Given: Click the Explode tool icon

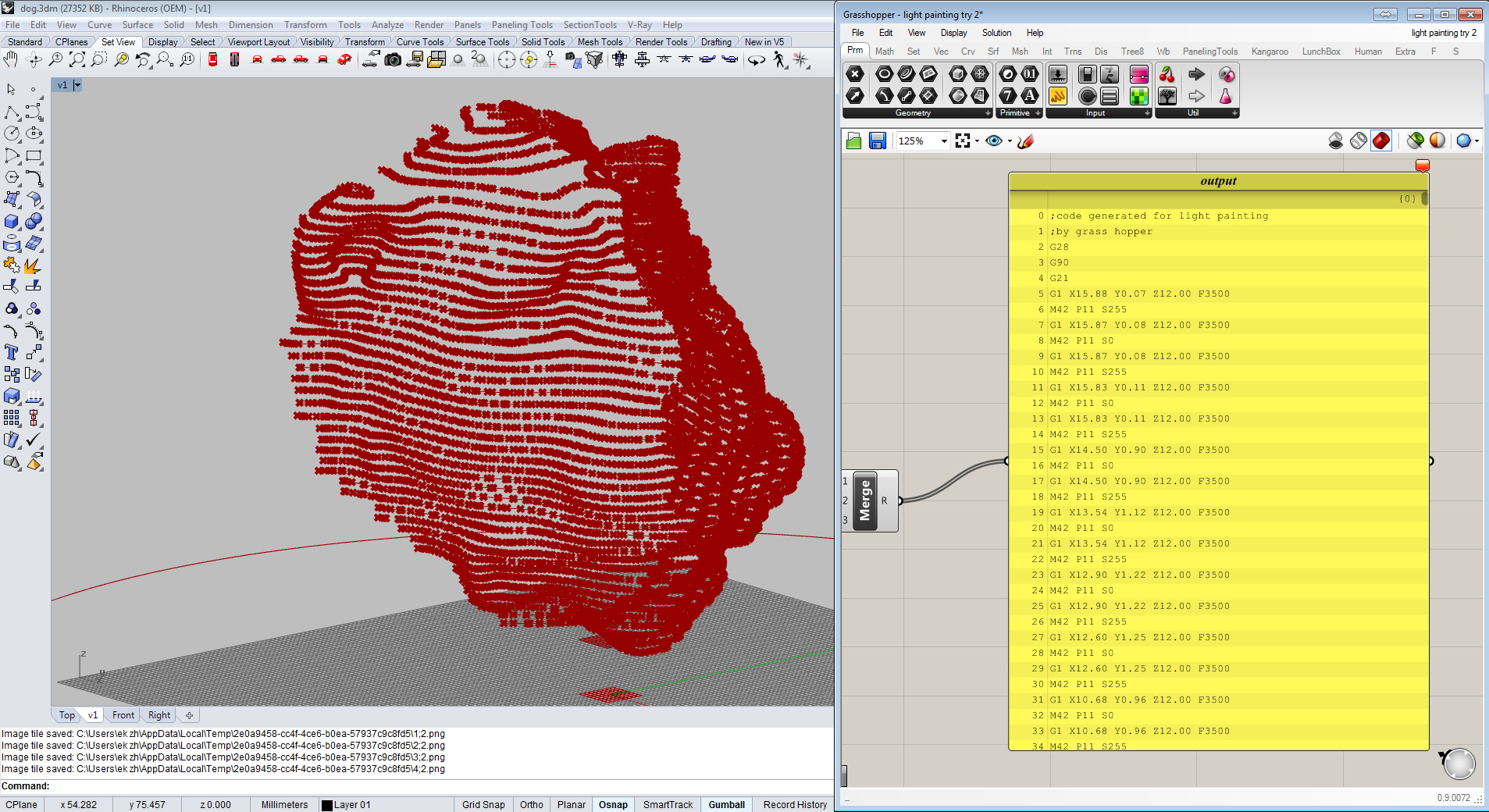Looking at the screenshot, I should (x=33, y=266).
